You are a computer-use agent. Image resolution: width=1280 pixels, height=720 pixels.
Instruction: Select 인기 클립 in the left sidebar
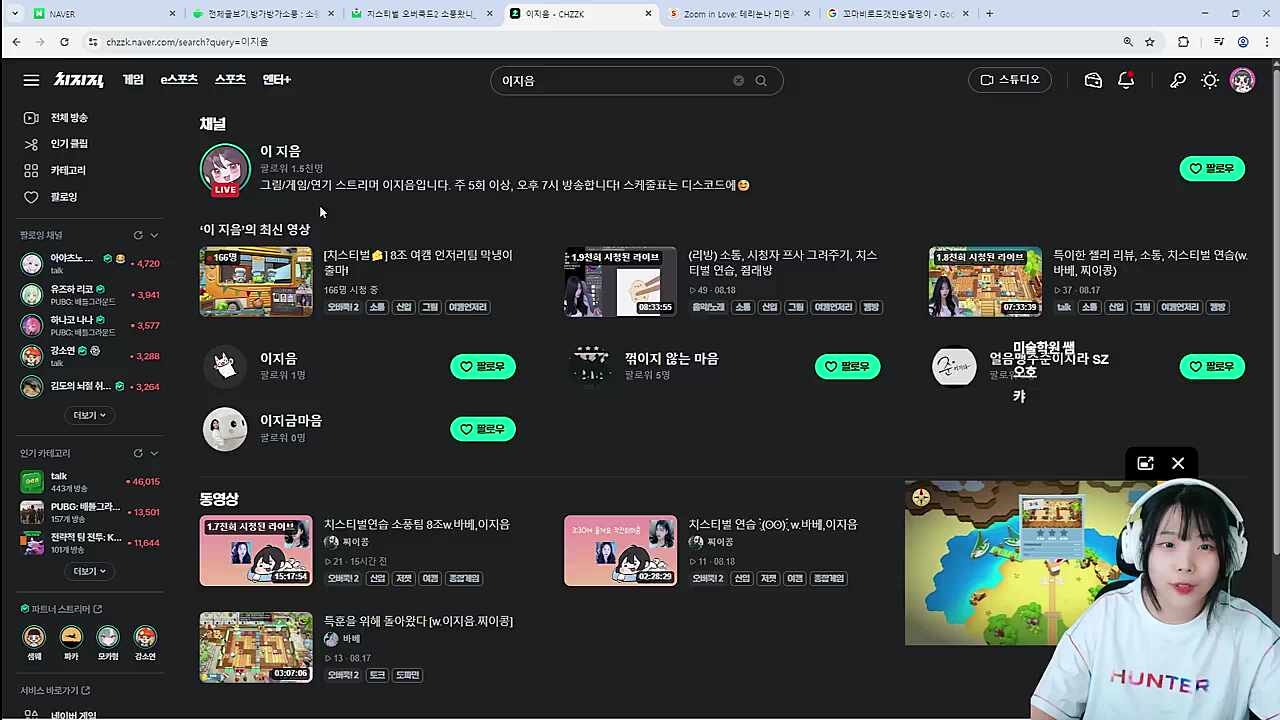pyautogui.click(x=68, y=144)
